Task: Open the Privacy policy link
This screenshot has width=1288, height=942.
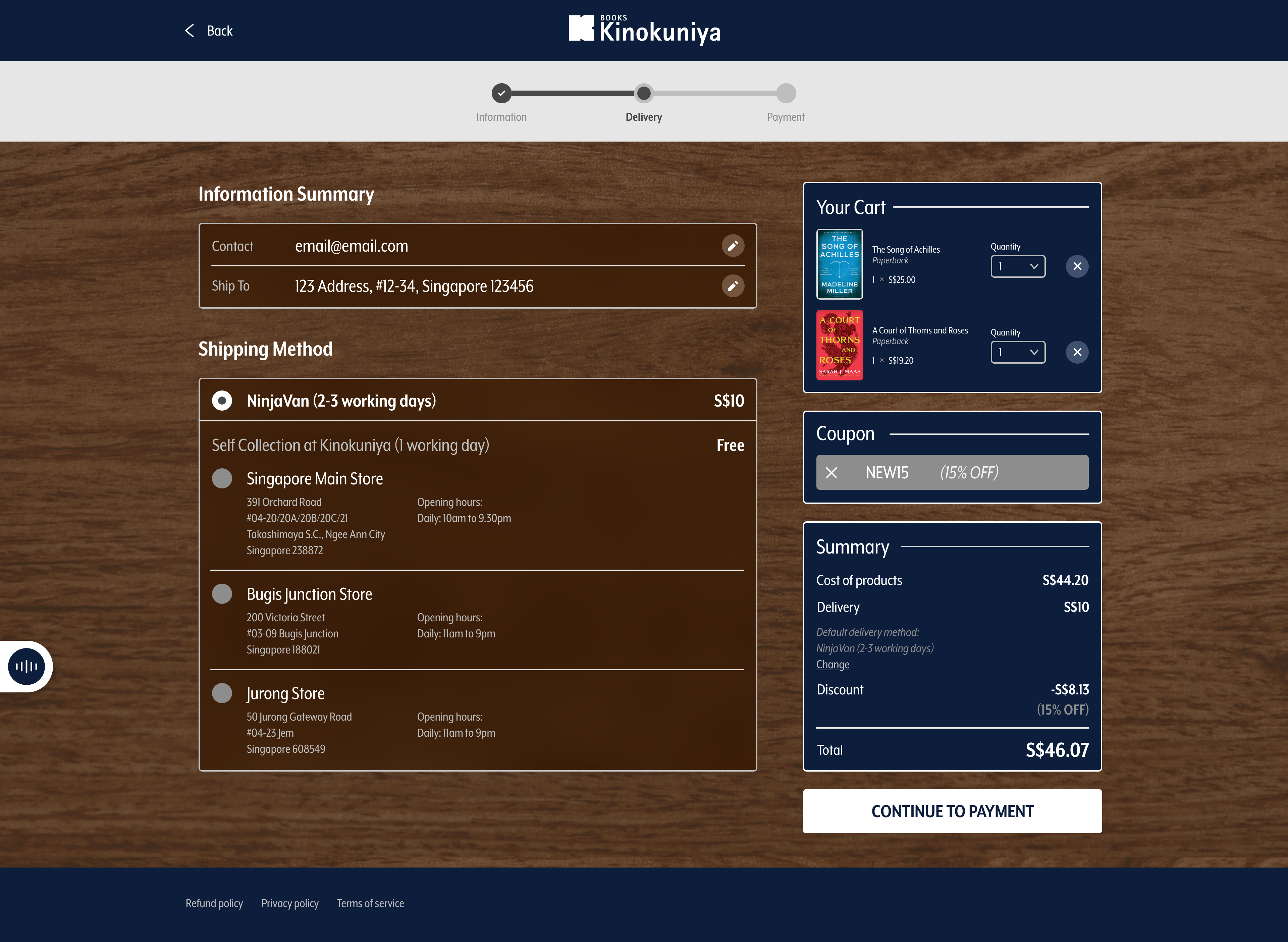Action: 290,903
